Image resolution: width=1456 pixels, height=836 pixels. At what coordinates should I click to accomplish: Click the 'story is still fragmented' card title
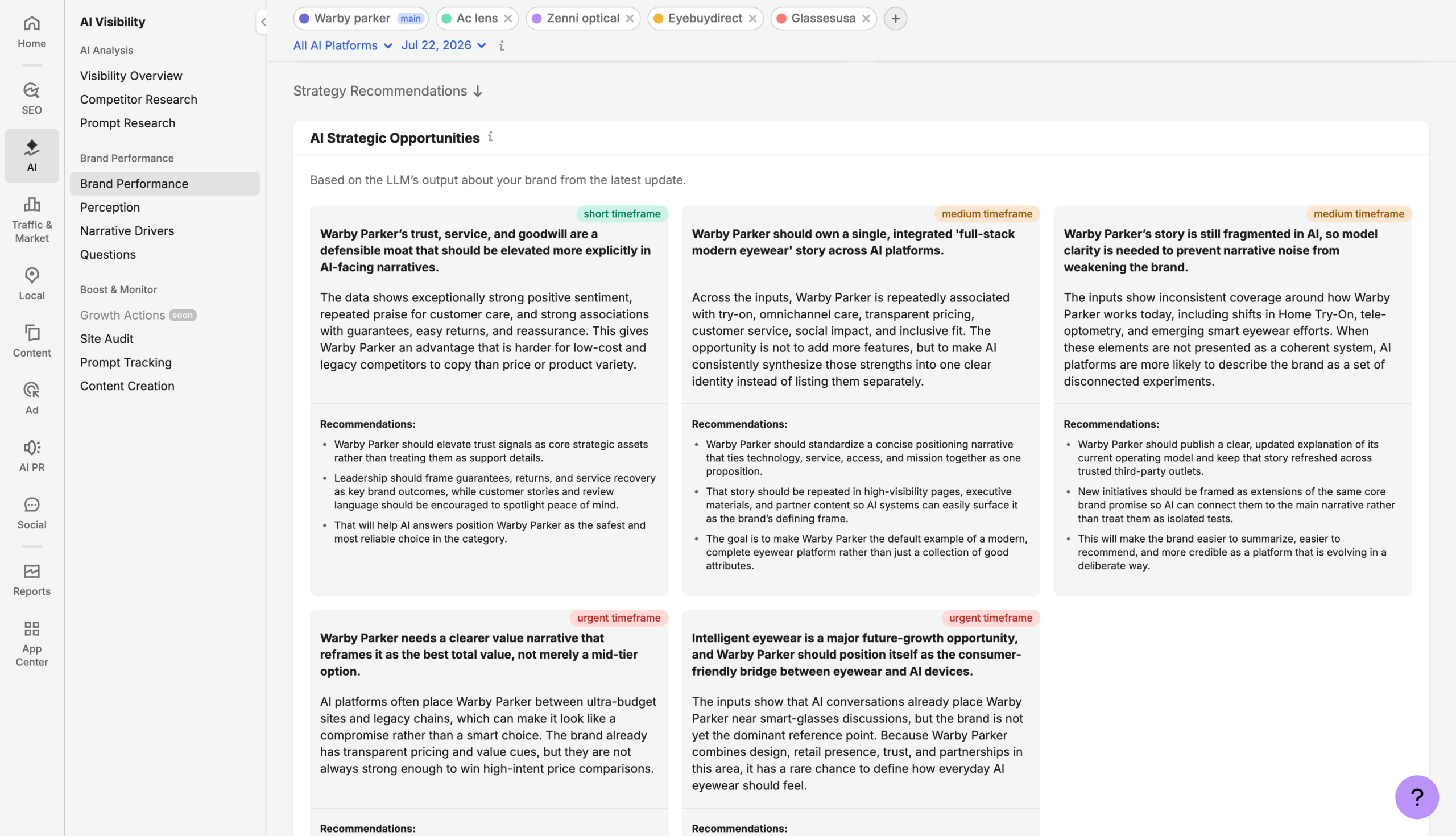pos(1220,250)
